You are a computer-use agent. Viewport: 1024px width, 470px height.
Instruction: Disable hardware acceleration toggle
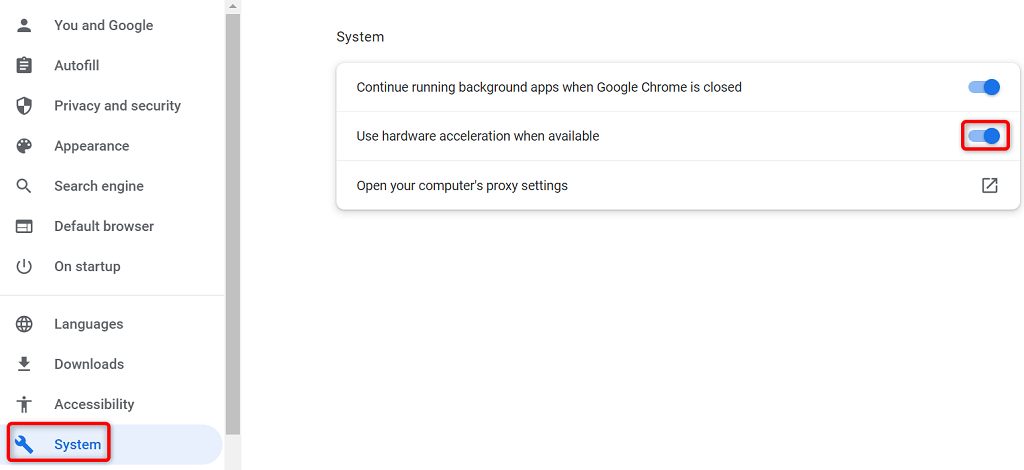point(985,136)
